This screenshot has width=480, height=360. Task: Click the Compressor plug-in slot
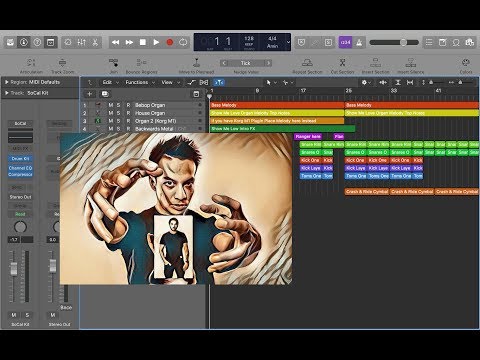[x=20, y=174]
